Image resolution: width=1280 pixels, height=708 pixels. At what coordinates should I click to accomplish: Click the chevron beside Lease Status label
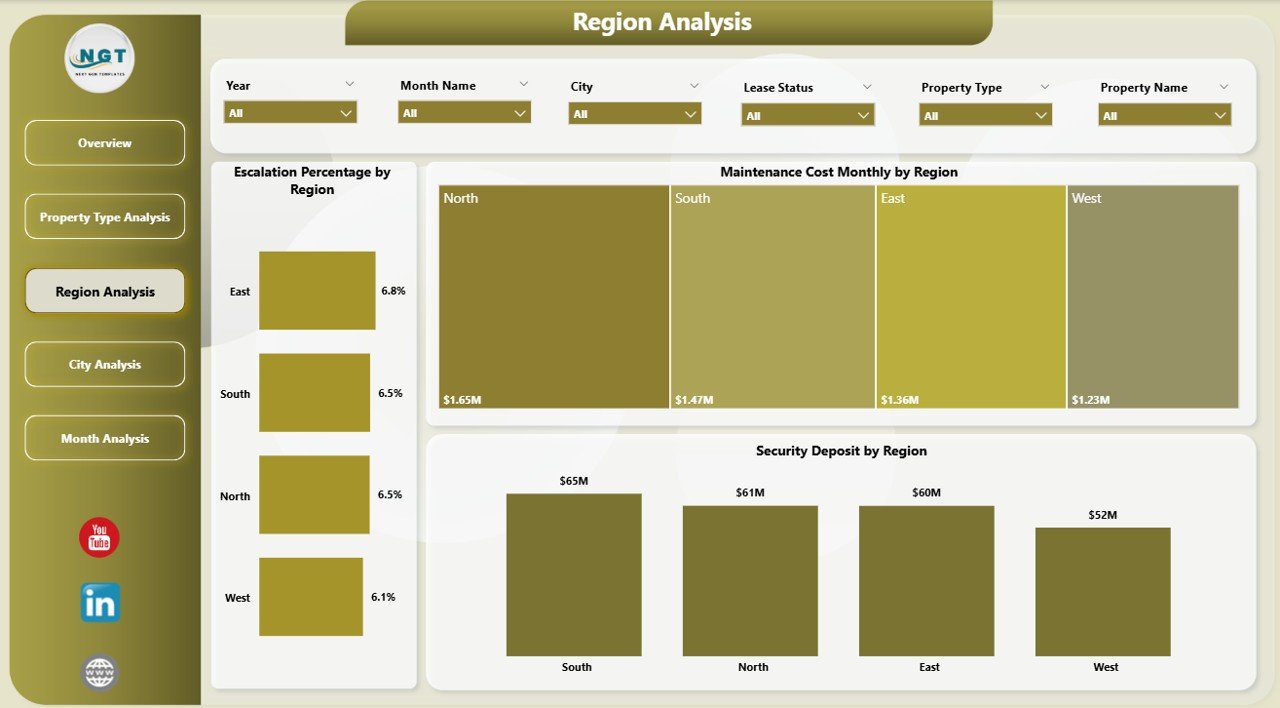(x=867, y=87)
